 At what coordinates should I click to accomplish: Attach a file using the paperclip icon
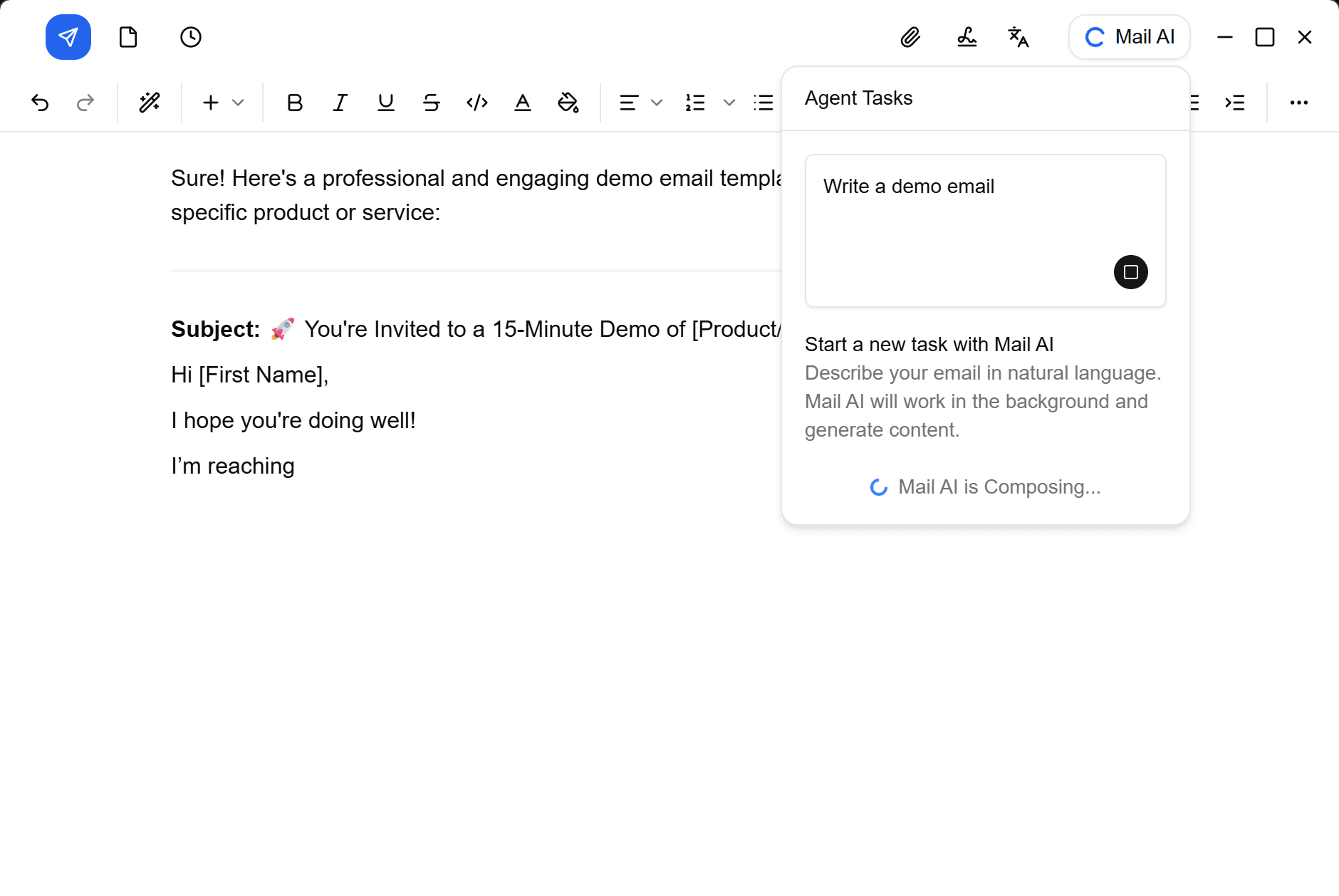[911, 37]
